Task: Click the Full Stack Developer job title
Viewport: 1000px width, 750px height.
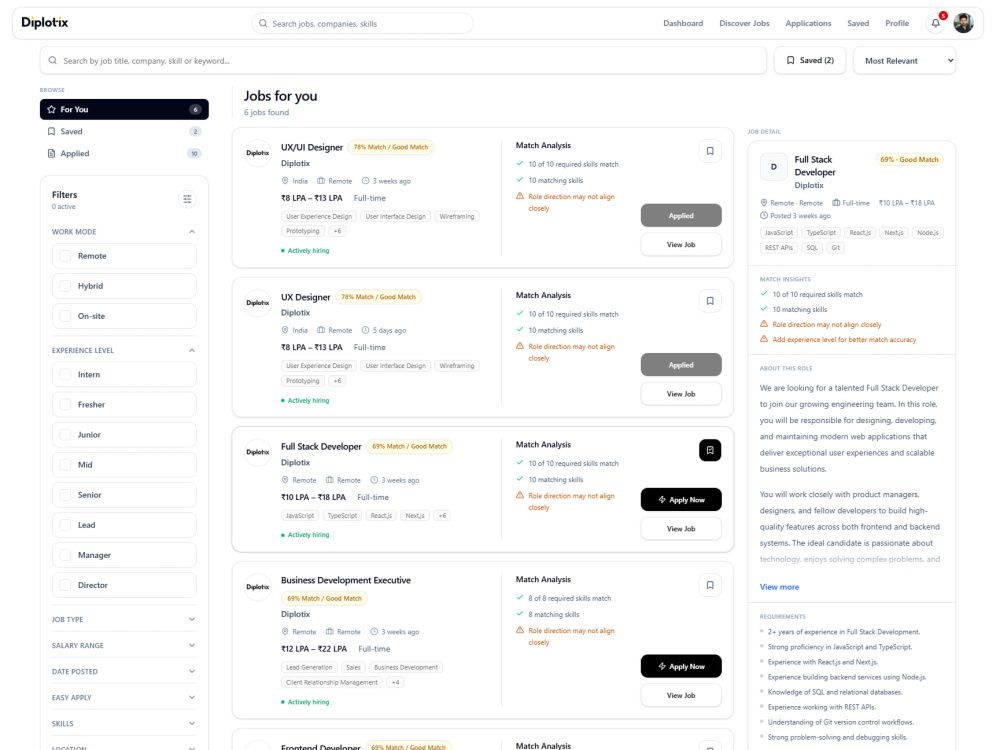Action: coord(321,446)
